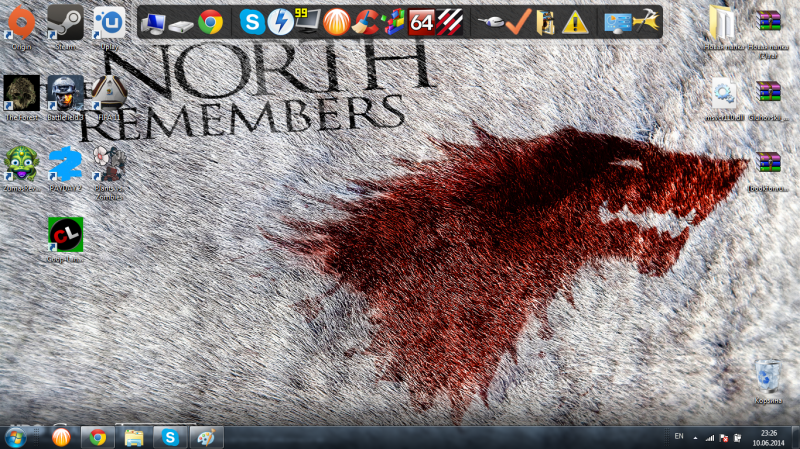This screenshot has width=800, height=449.
Task: Select the FIFA 11 shortcut
Action: pos(109,98)
